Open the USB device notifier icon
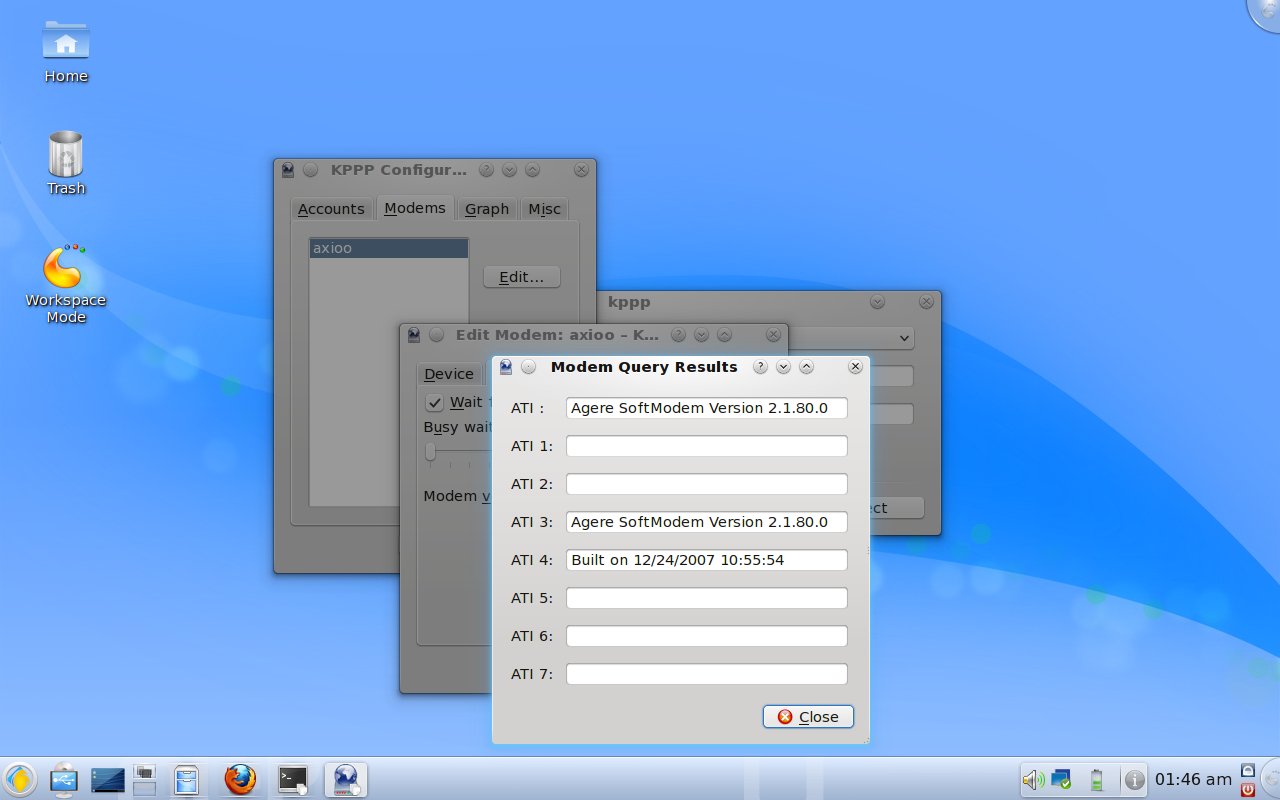This screenshot has width=1280, height=800. pos(63,779)
